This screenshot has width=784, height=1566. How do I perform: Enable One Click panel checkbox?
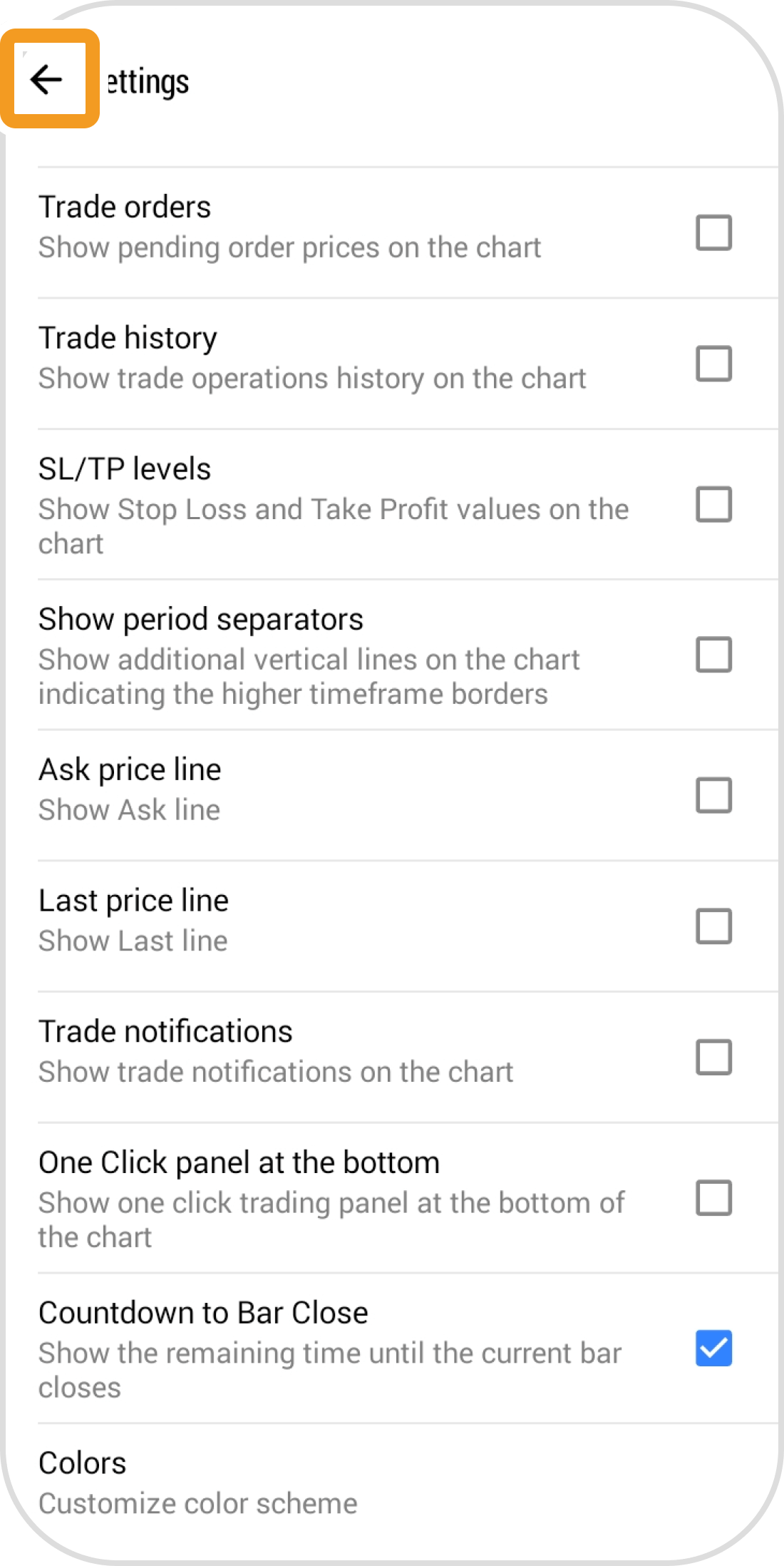[x=713, y=1197]
